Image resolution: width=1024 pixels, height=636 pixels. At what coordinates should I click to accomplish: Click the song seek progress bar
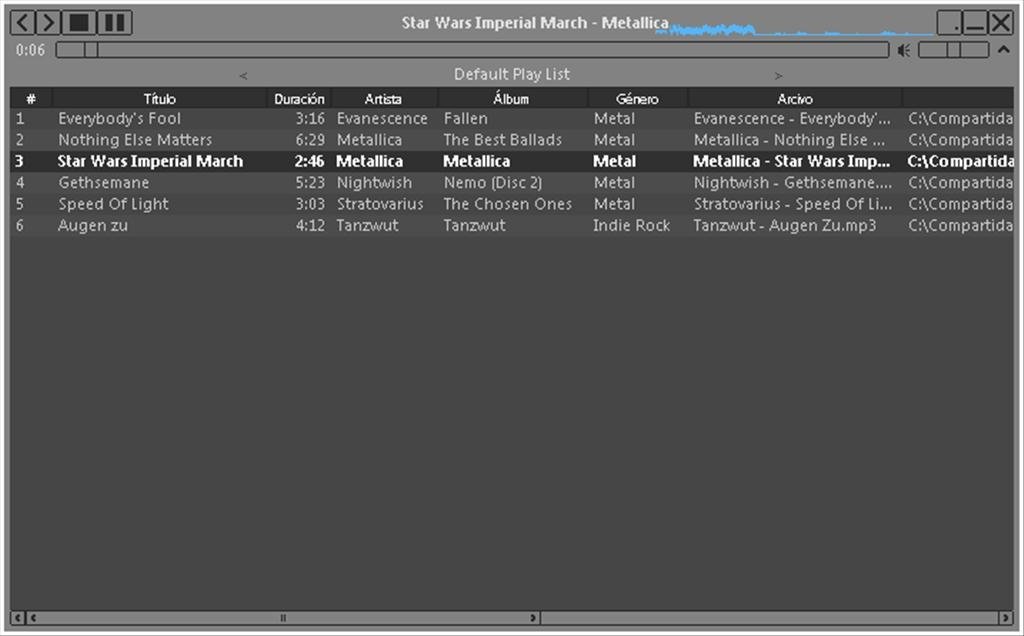472,50
